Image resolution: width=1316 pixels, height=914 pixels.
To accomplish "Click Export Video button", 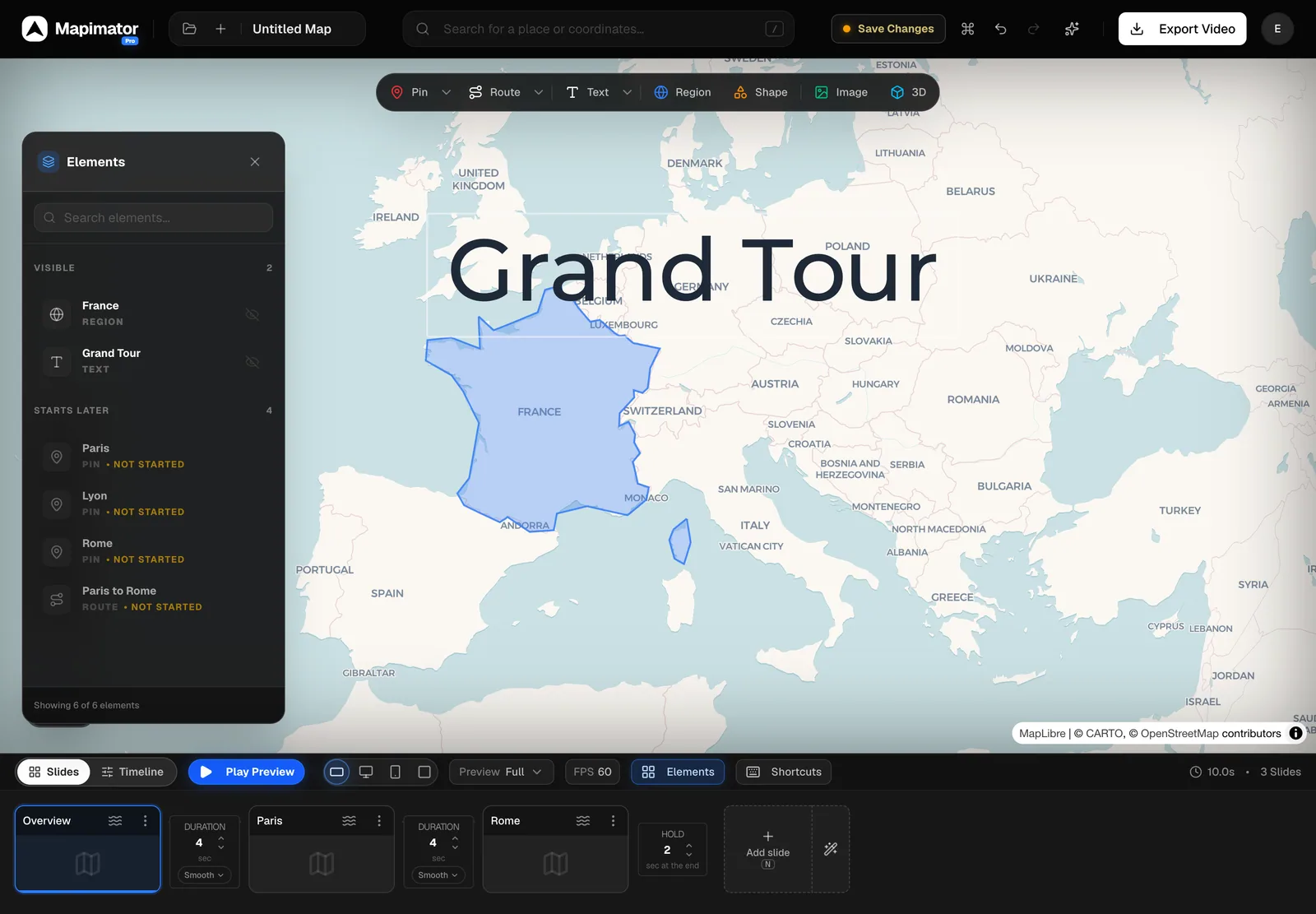I will (1183, 29).
